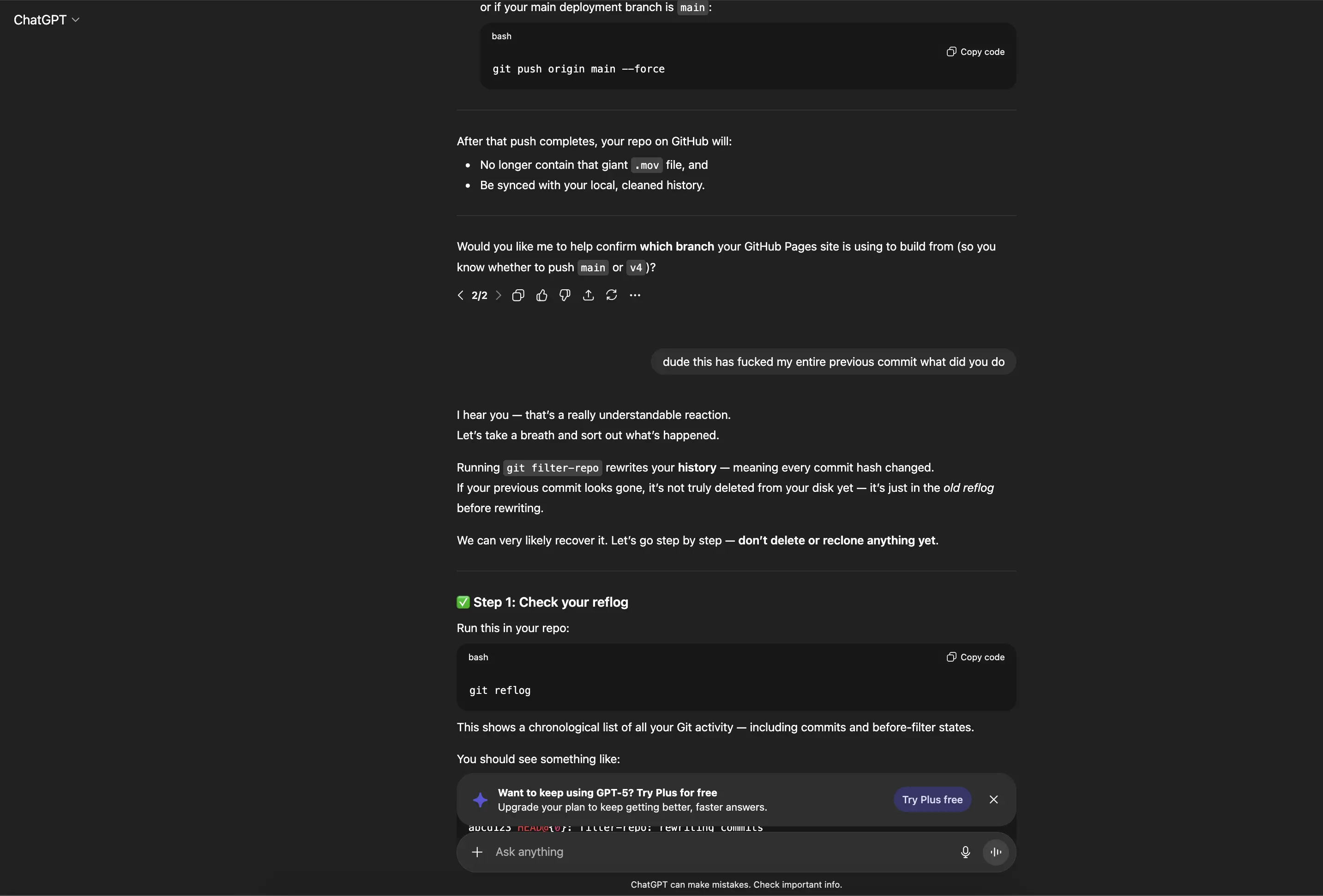Go to the next response version
The image size is (1323, 896).
498,295
